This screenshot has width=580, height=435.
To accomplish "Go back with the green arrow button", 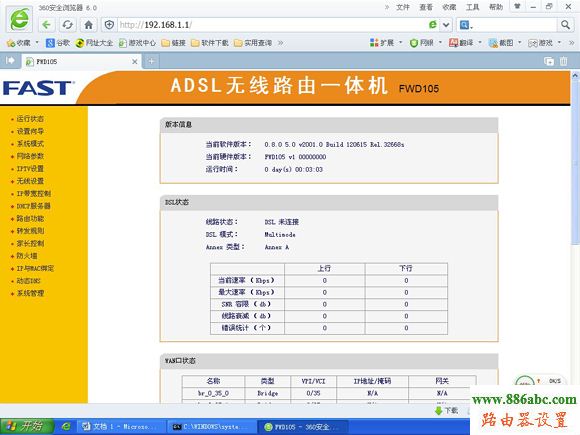I will click(46, 25).
